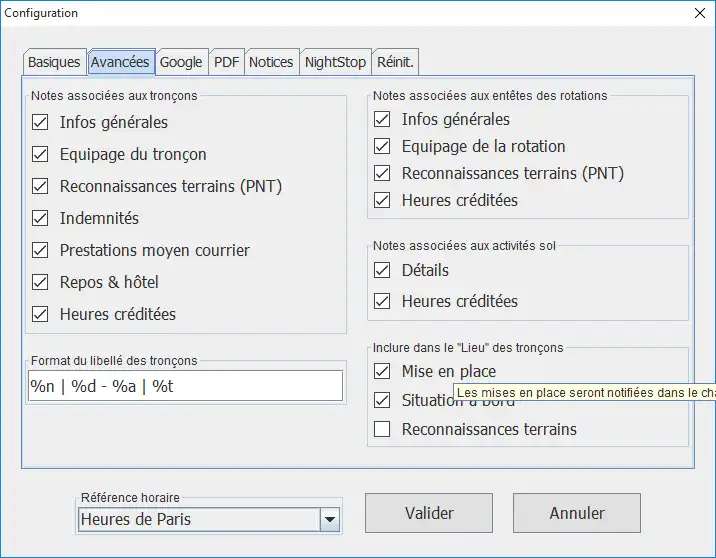The width and height of the screenshot is (716, 558).
Task: Uncheck Prestations moyen courrier
Action: tap(41, 250)
